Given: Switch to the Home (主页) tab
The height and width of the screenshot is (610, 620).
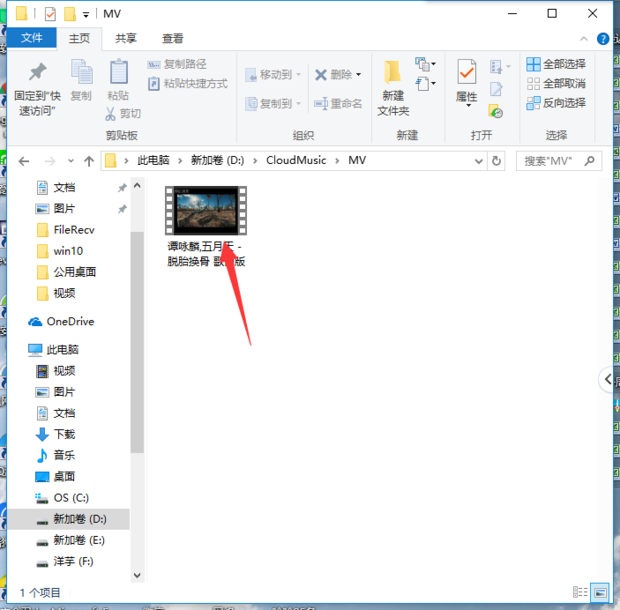Looking at the screenshot, I should tap(79, 38).
